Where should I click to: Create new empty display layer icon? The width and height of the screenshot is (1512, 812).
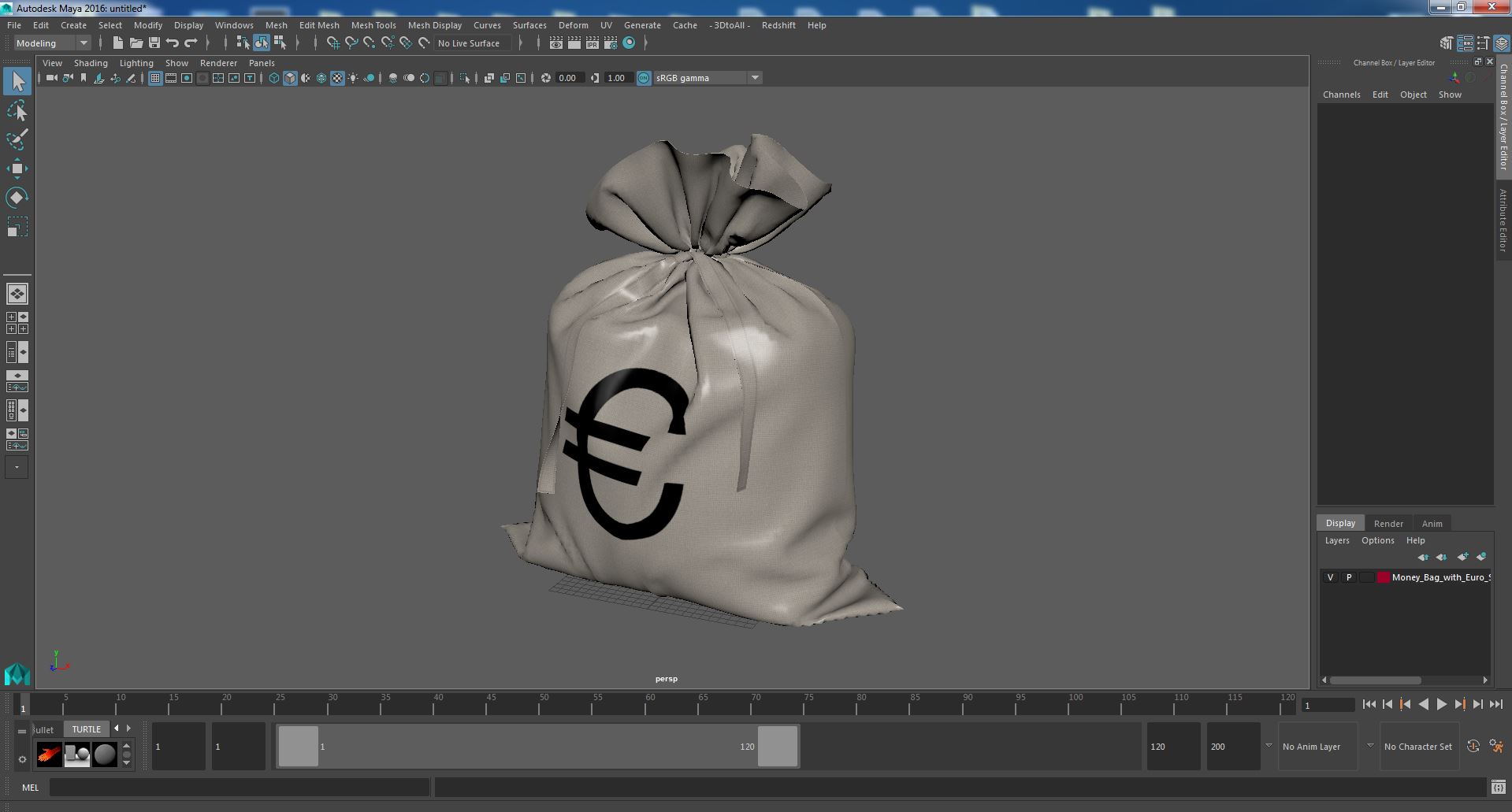click(1462, 557)
